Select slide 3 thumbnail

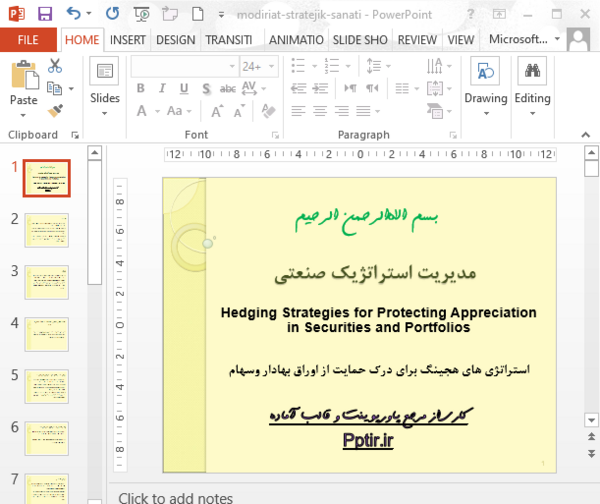(47, 282)
